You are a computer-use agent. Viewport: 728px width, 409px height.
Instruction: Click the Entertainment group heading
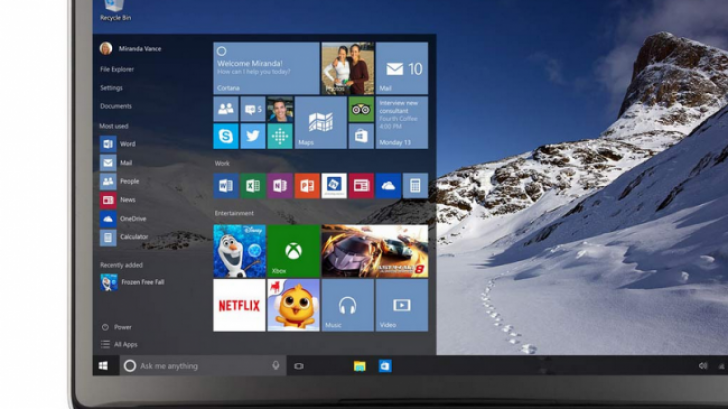(234, 213)
